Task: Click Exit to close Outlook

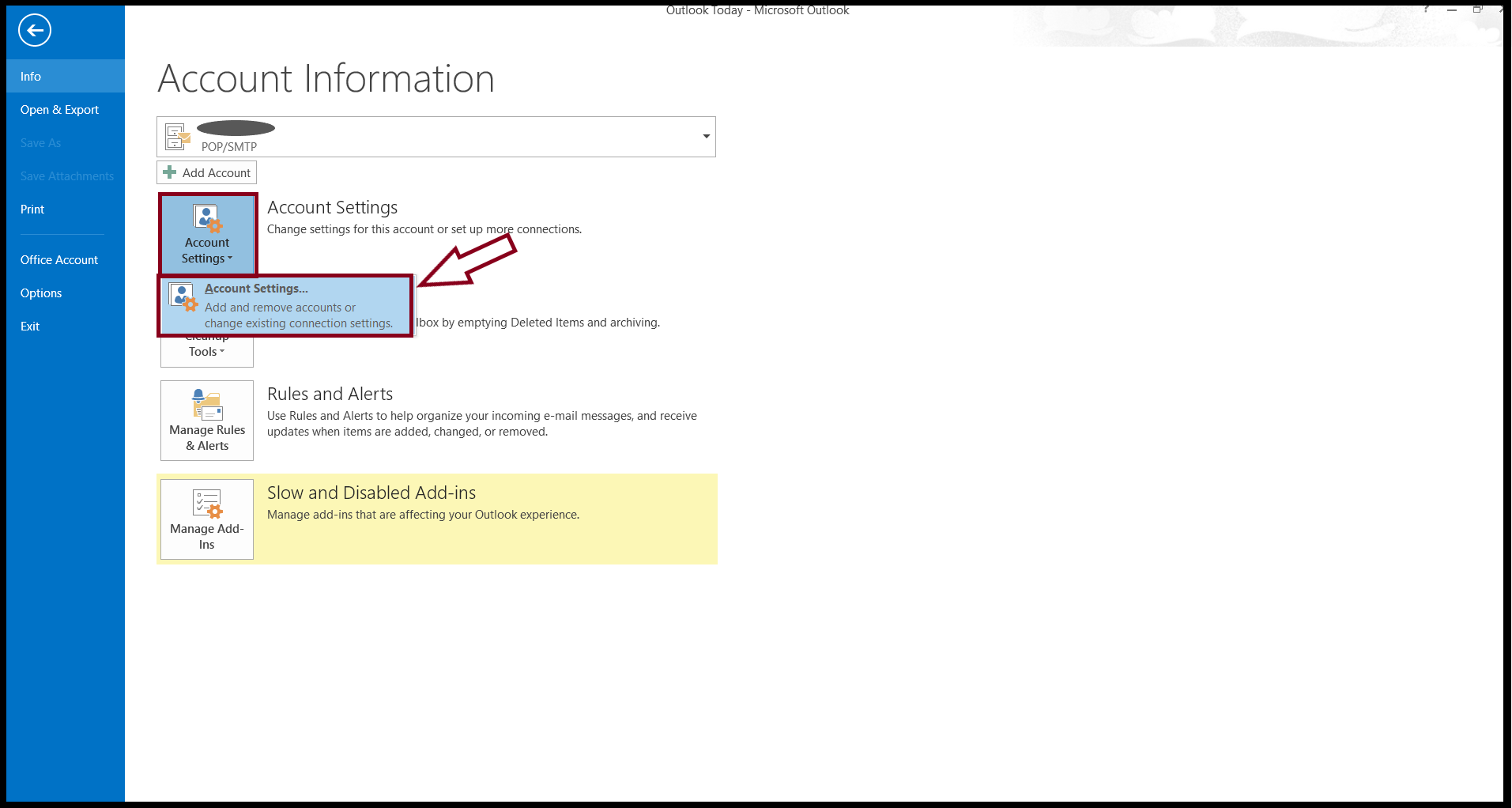Action: tap(66, 326)
